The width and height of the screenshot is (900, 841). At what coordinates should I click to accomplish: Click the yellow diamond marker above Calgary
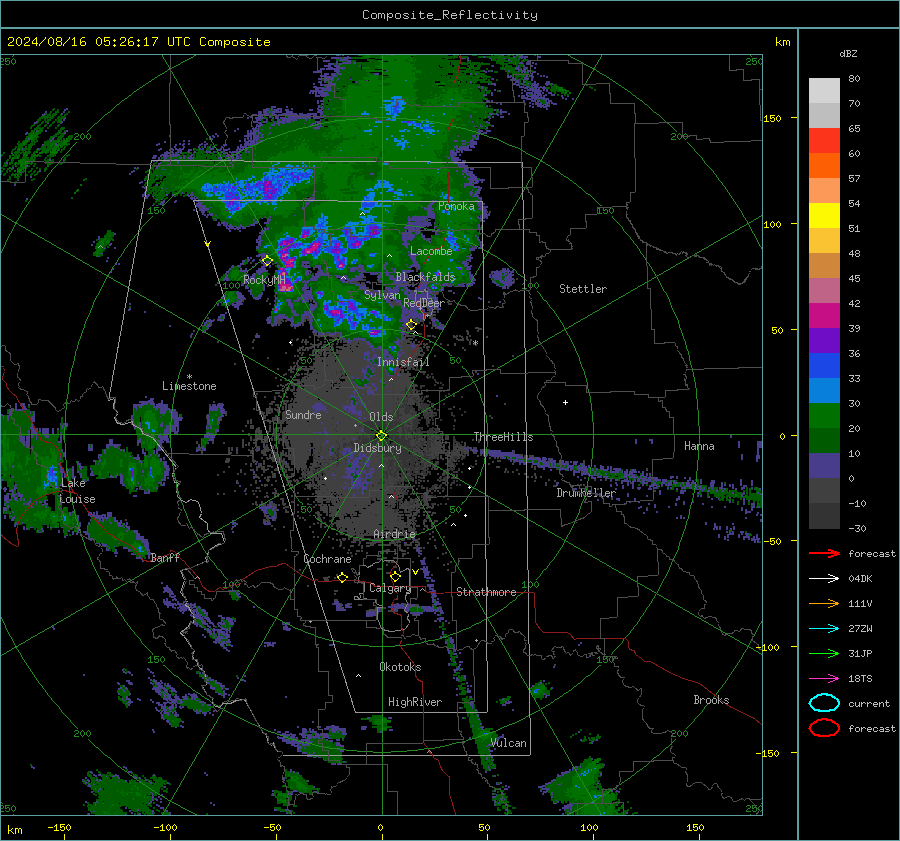[x=395, y=576]
